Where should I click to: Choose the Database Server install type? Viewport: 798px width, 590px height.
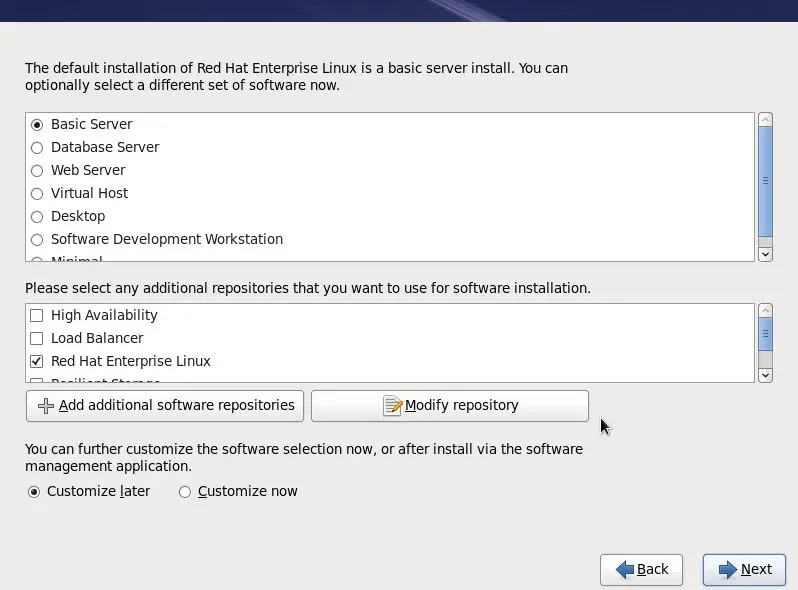(37, 148)
